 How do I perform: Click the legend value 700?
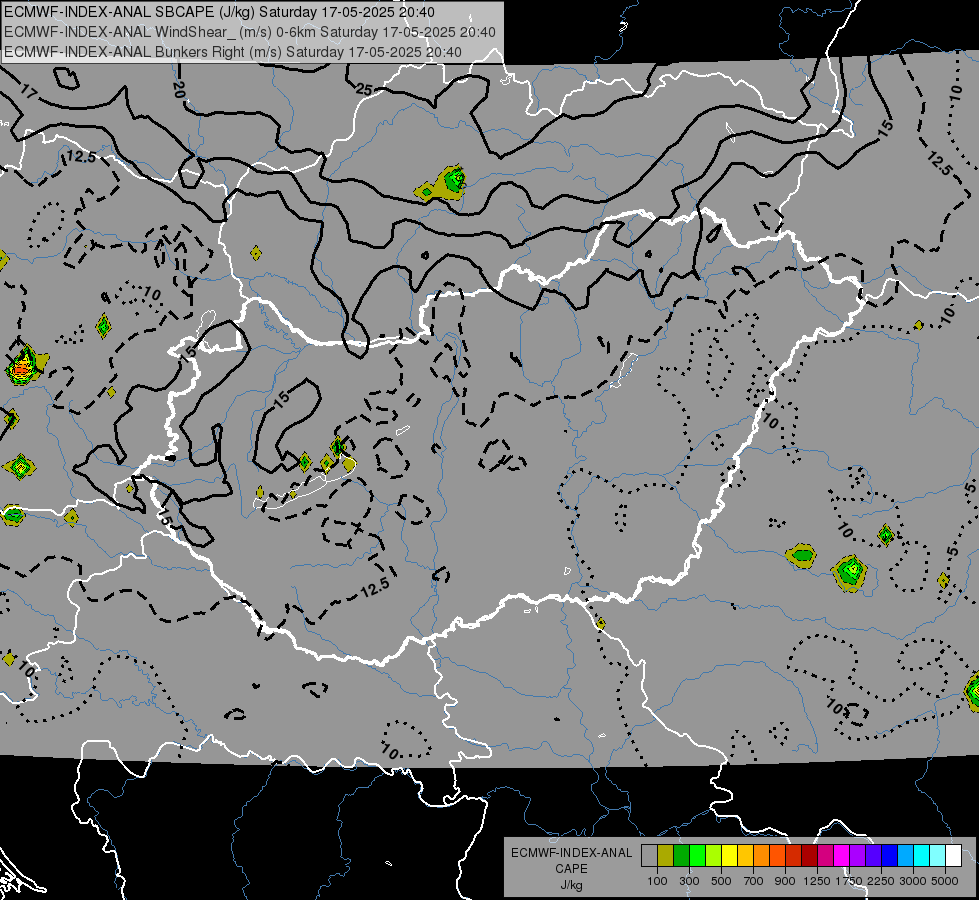pyautogui.click(x=754, y=881)
